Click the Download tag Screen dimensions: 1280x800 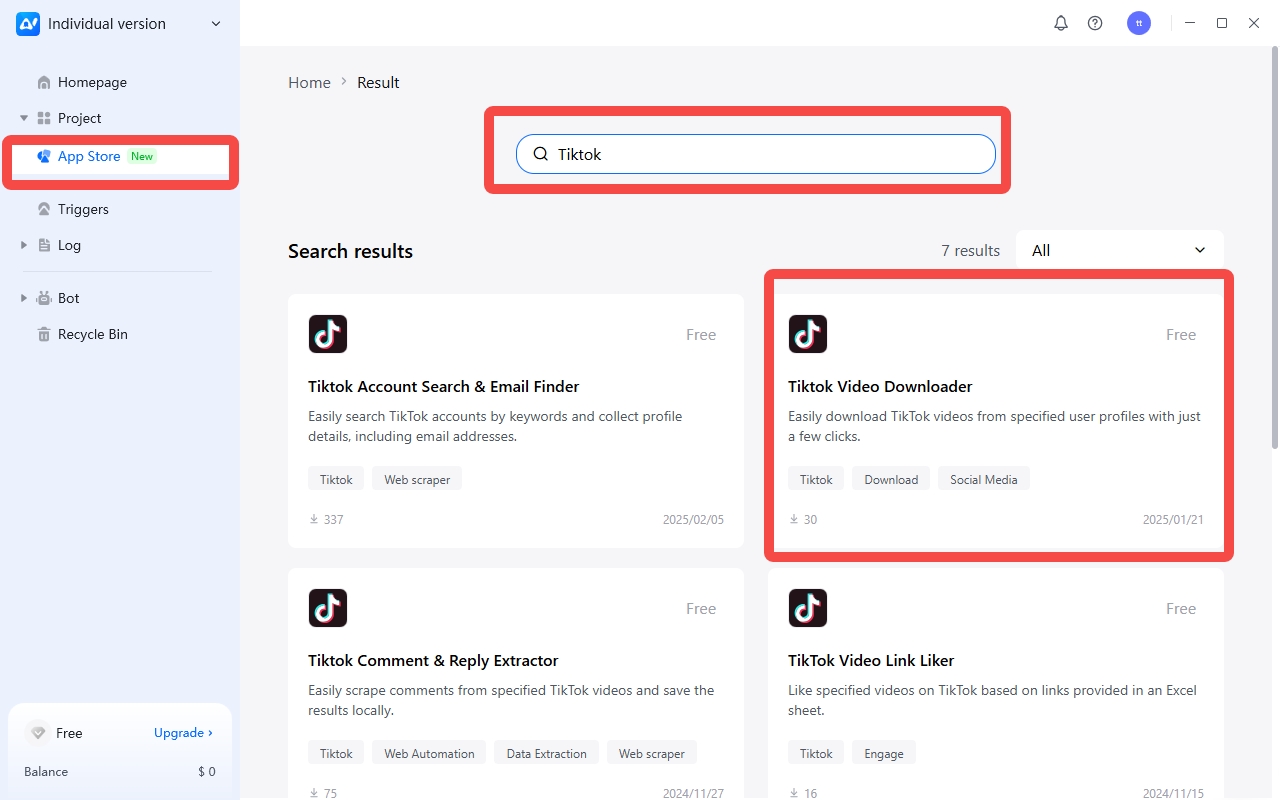pos(891,479)
